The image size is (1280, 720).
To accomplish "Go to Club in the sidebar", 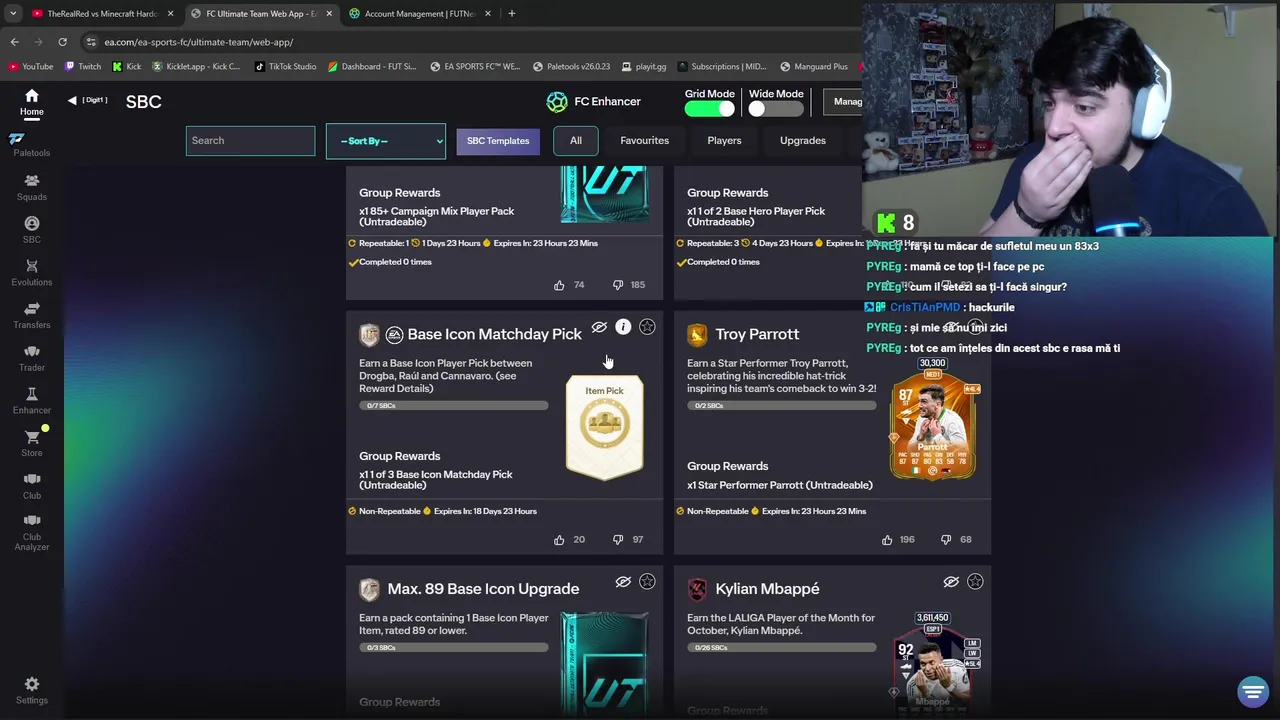I will pos(32,486).
